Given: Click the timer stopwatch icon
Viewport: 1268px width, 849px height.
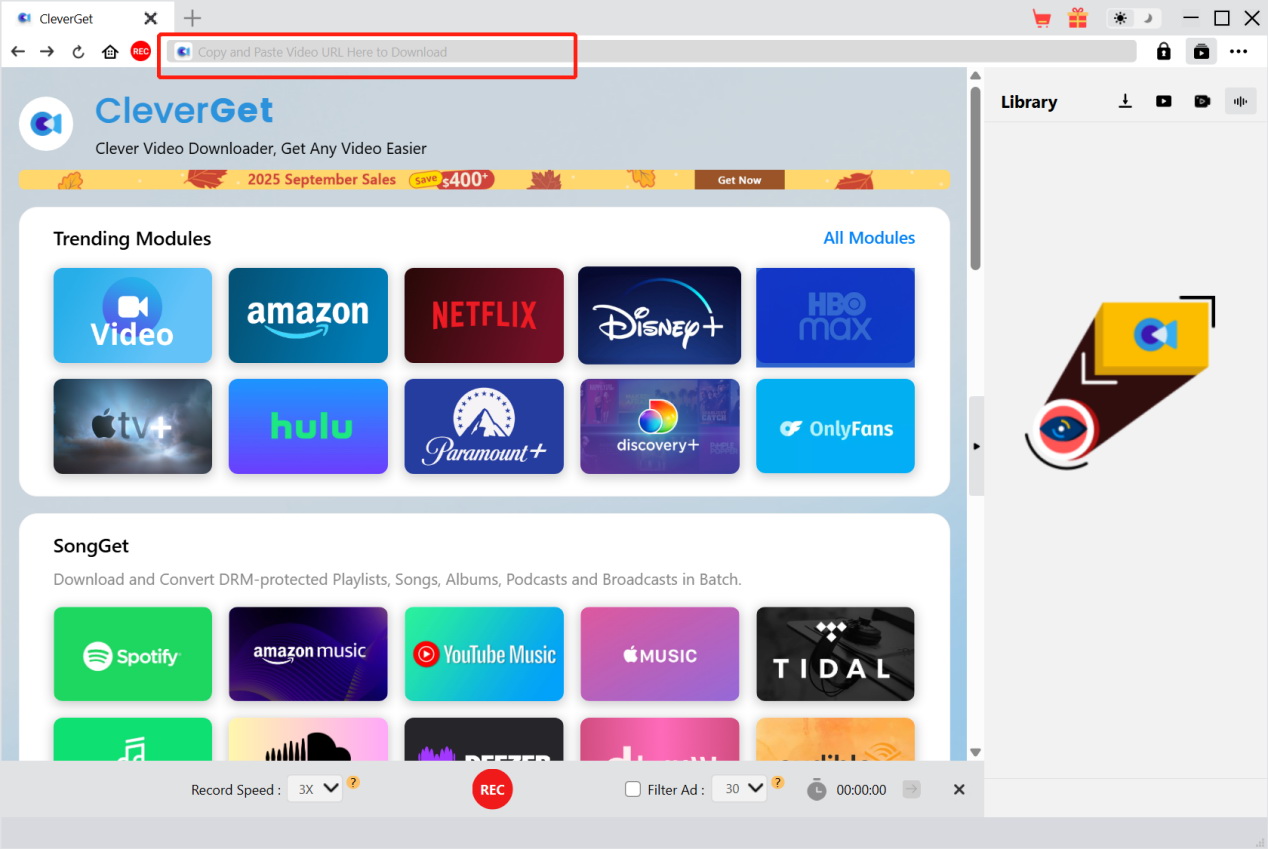Looking at the screenshot, I should (817, 789).
